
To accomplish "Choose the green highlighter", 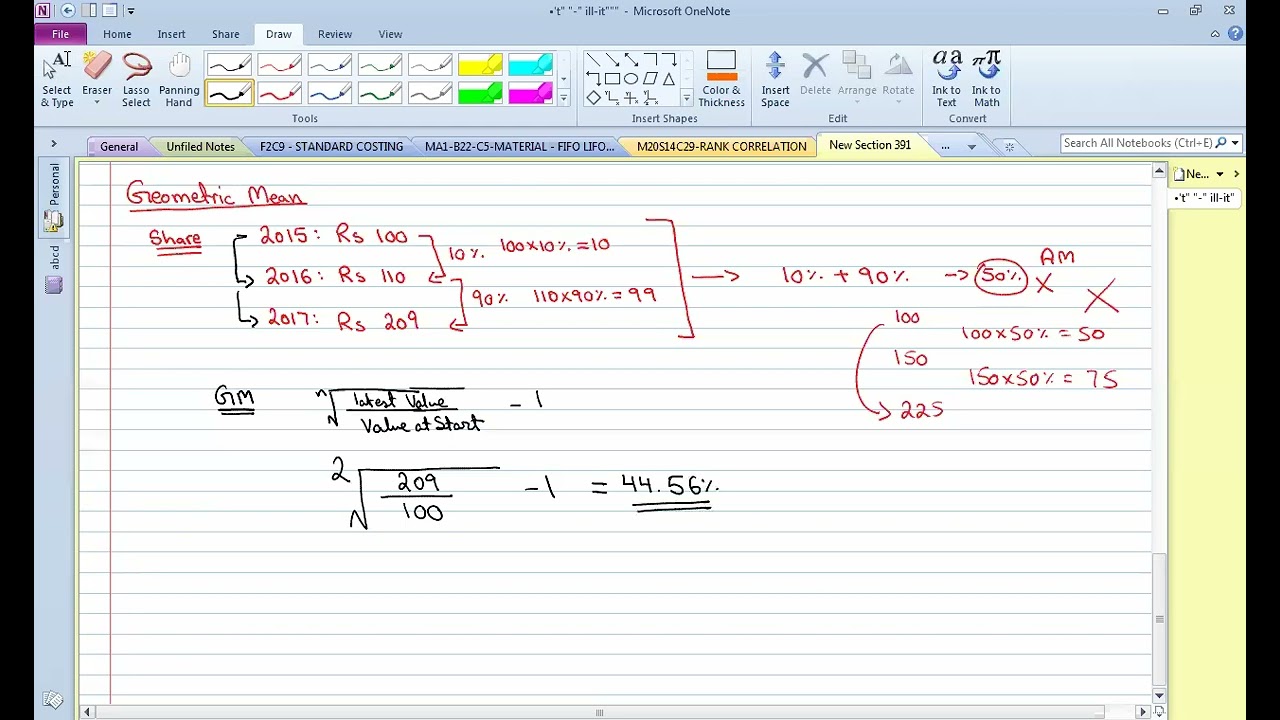I will [480, 93].
